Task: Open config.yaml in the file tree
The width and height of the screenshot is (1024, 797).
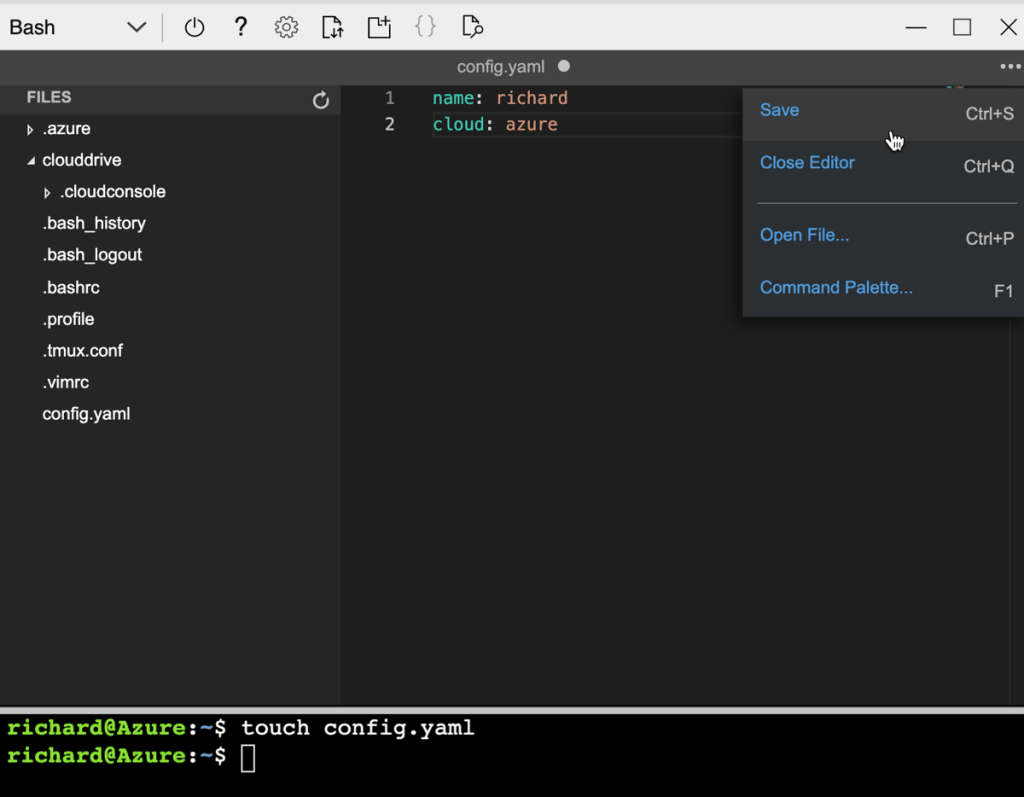Action: (x=86, y=414)
